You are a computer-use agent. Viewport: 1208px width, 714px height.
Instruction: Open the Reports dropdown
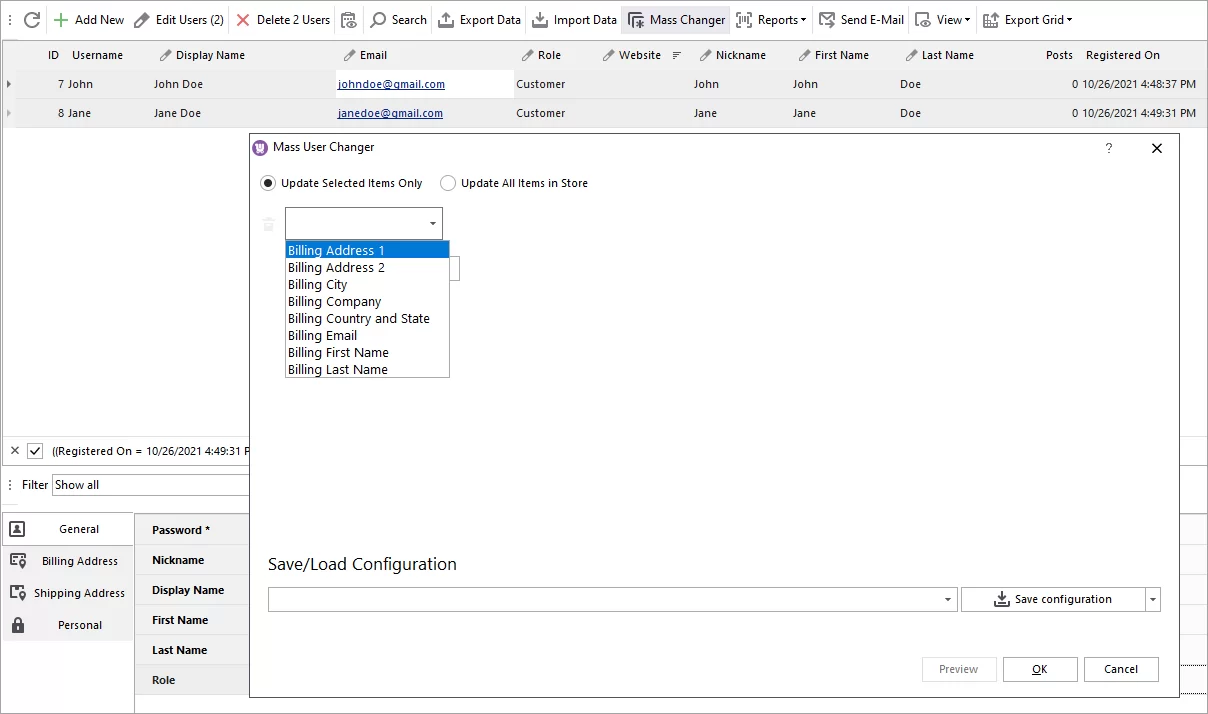pyautogui.click(x=771, y=19)
